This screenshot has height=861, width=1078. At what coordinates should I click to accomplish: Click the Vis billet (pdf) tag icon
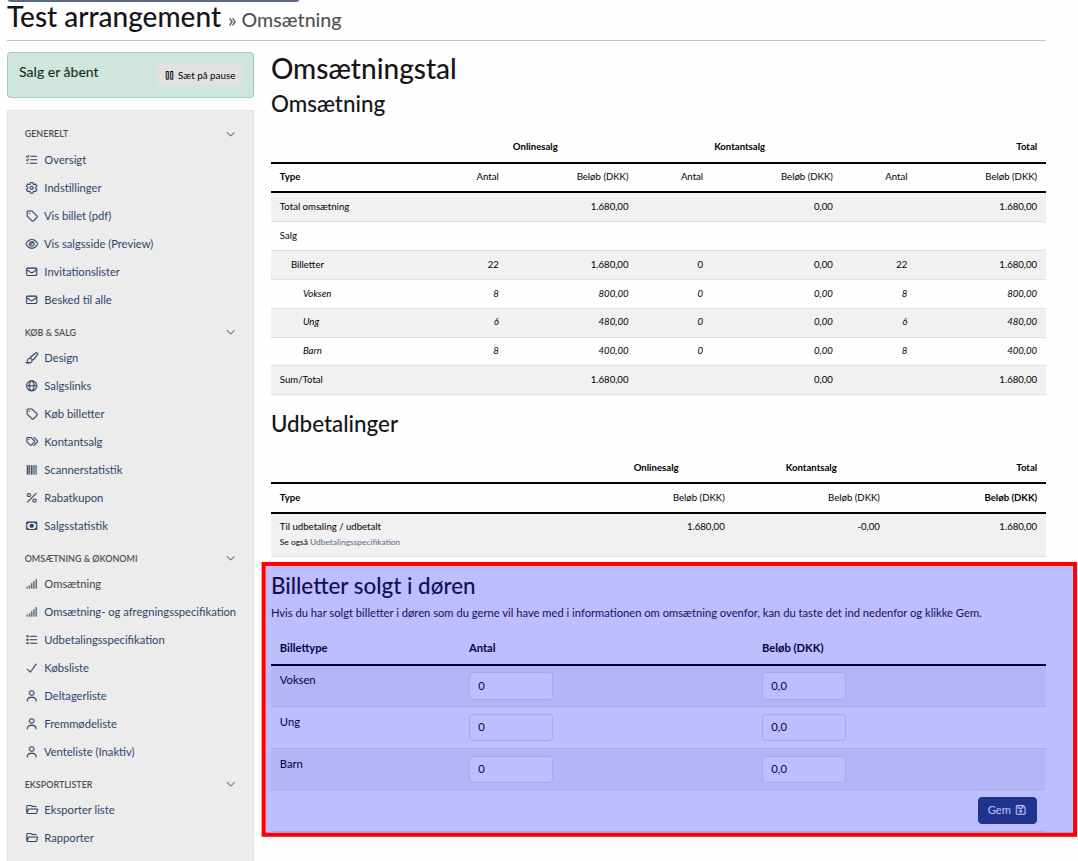32,216
